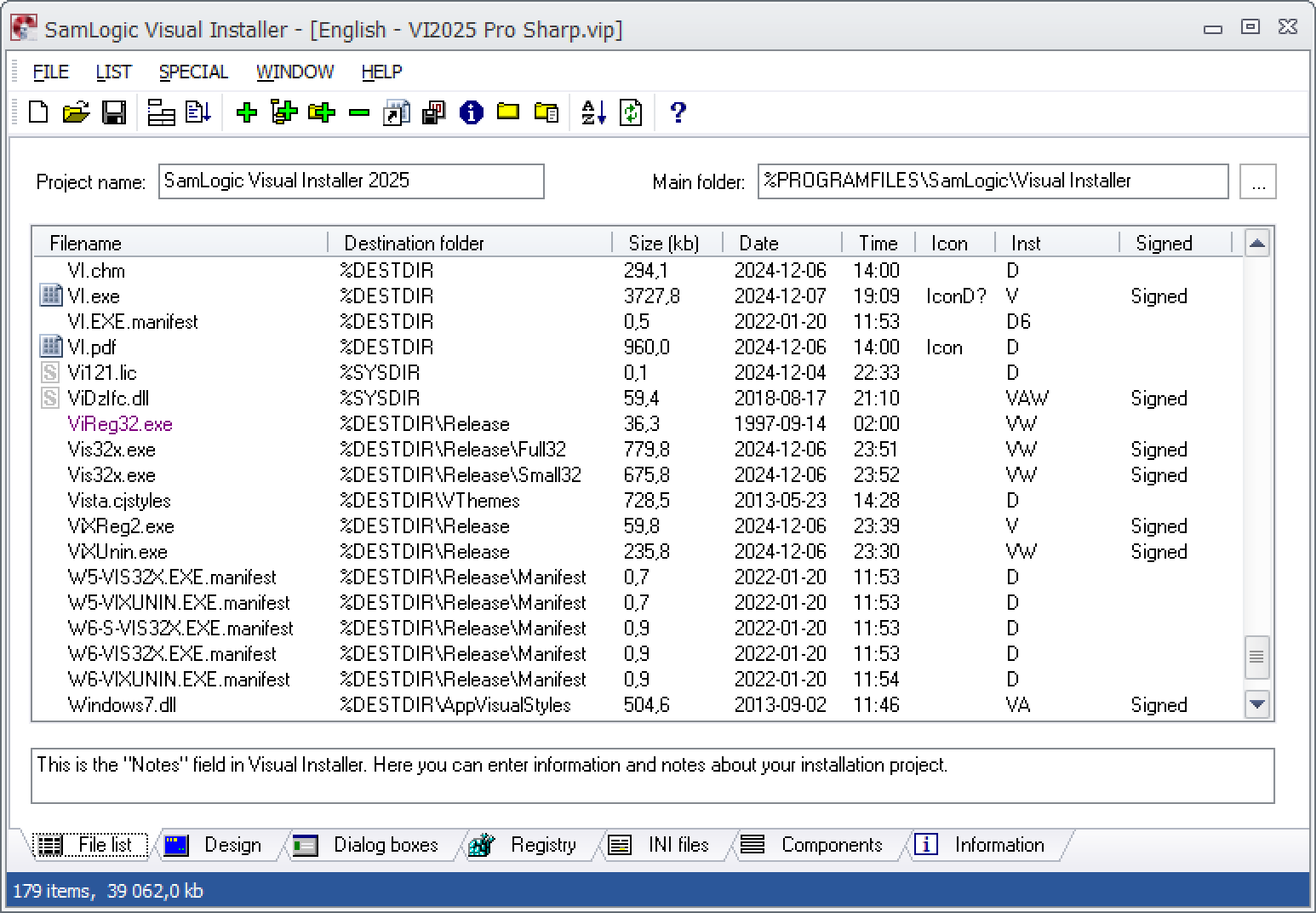This screenshot has height=913, width=1316.
Task: Select Vis32x.exe in the Release\Full32 folder
Action: (x=638, y=449)
